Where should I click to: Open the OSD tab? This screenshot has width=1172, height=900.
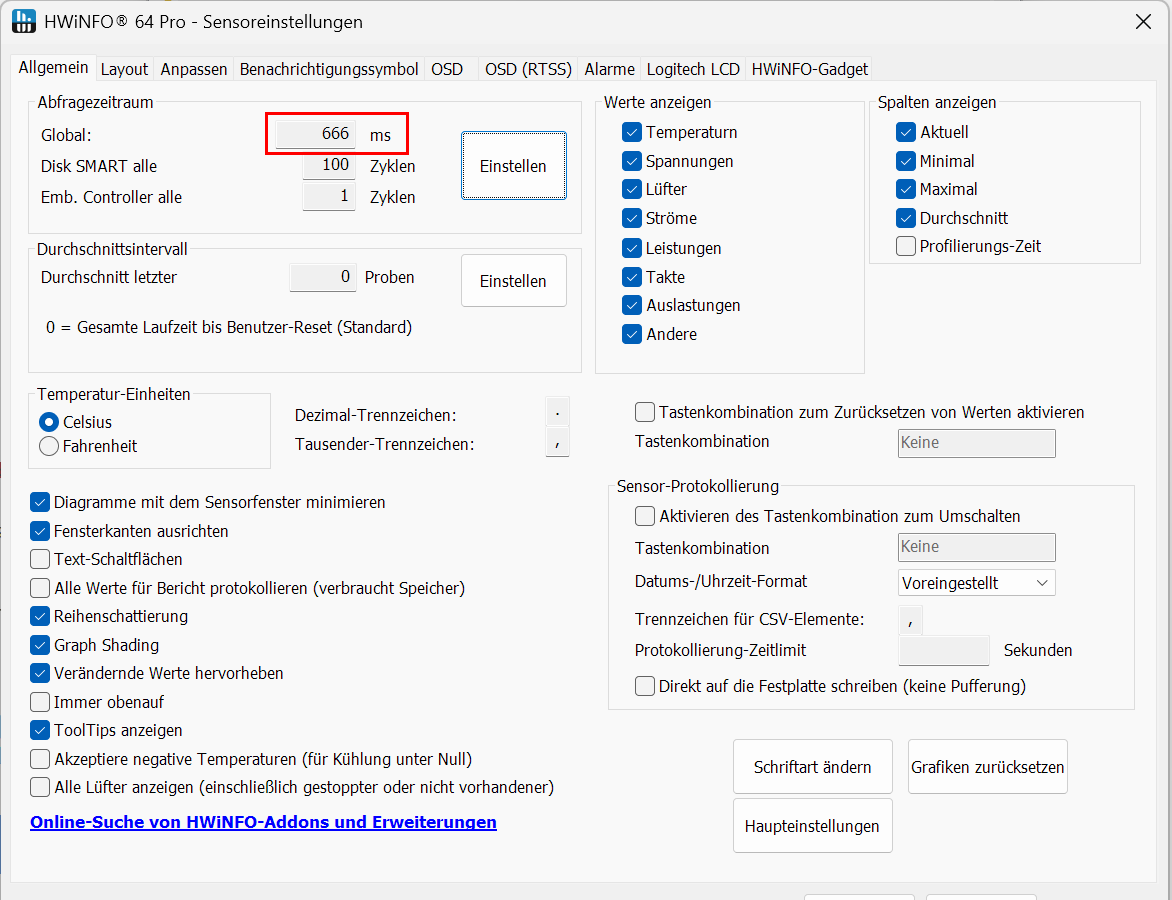point(447,70)
